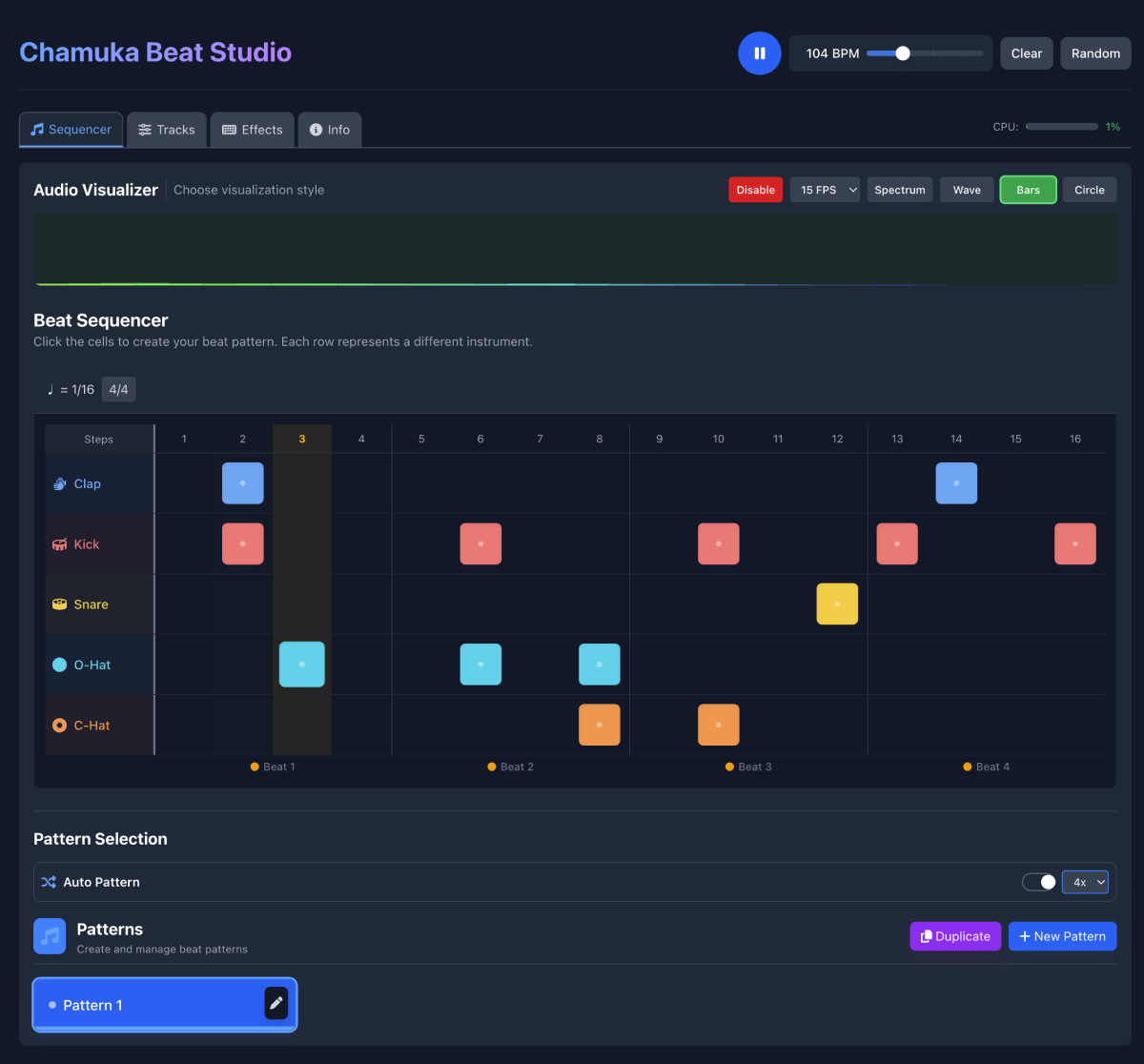Select the Kick drum icon
1144x1064 pixels.
(60, 543)
